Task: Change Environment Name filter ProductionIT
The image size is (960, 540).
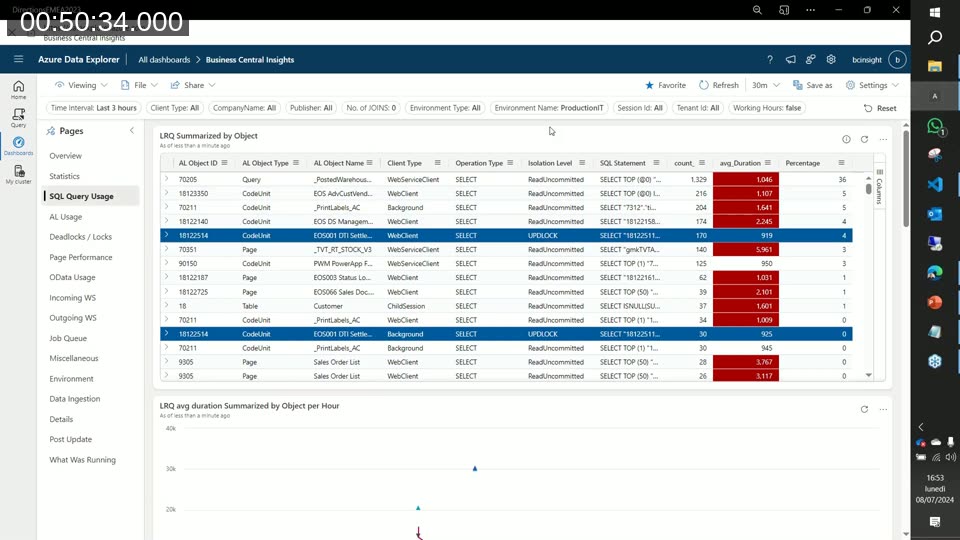Action: tap(549, 108)
